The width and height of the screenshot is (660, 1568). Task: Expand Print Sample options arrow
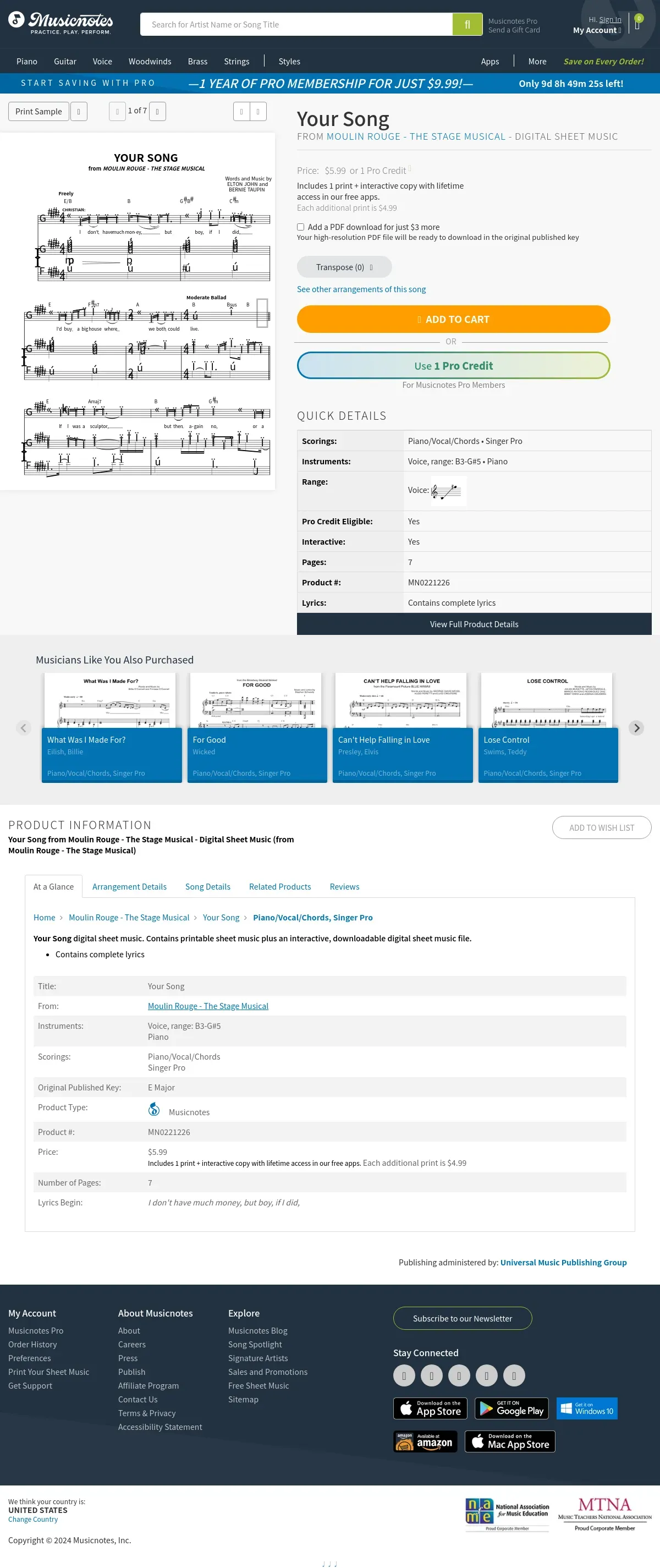pyautogui.click(x=79, y=111)
